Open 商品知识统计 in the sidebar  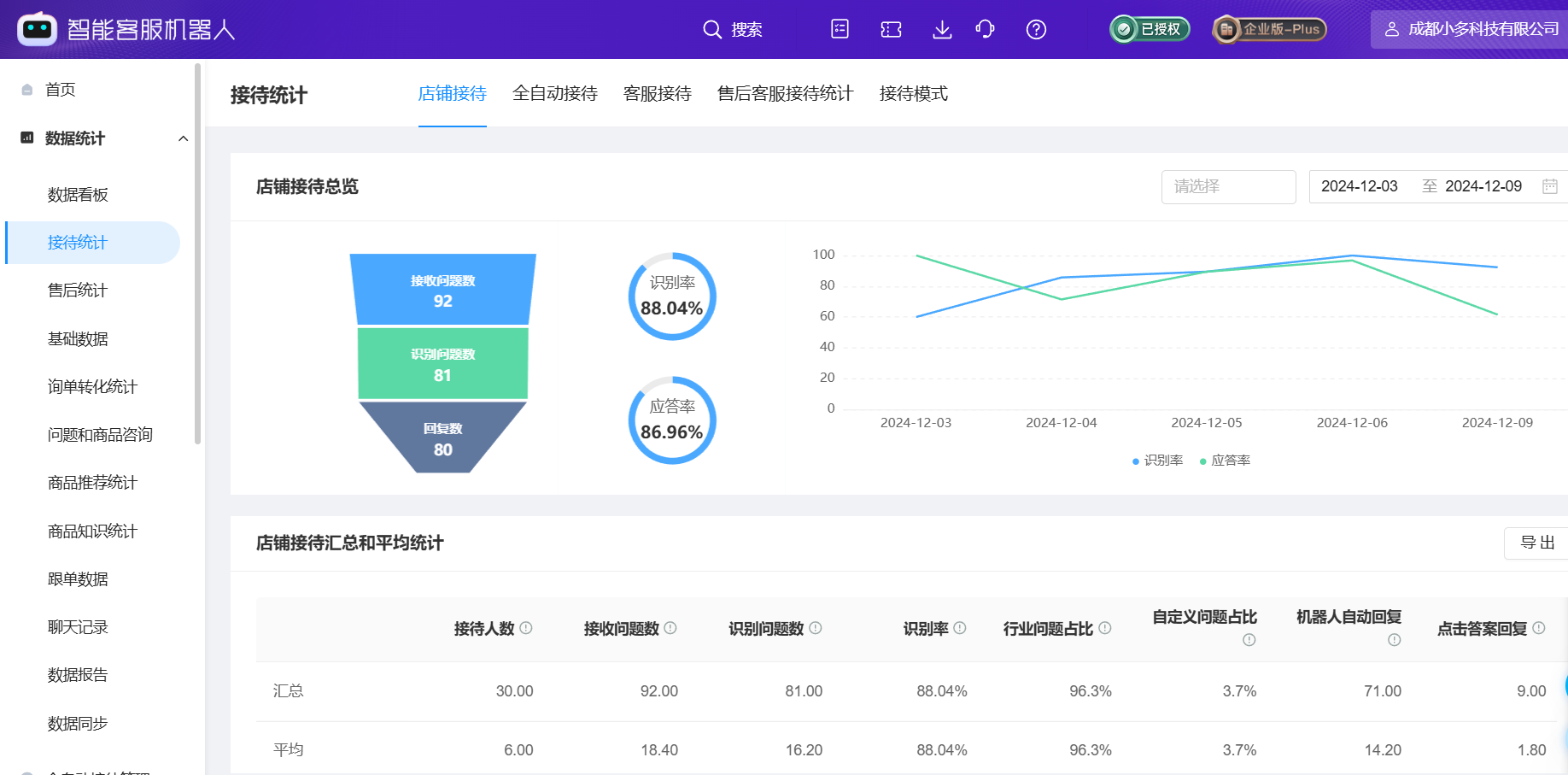pyautogui.click(x=92, y=531)
